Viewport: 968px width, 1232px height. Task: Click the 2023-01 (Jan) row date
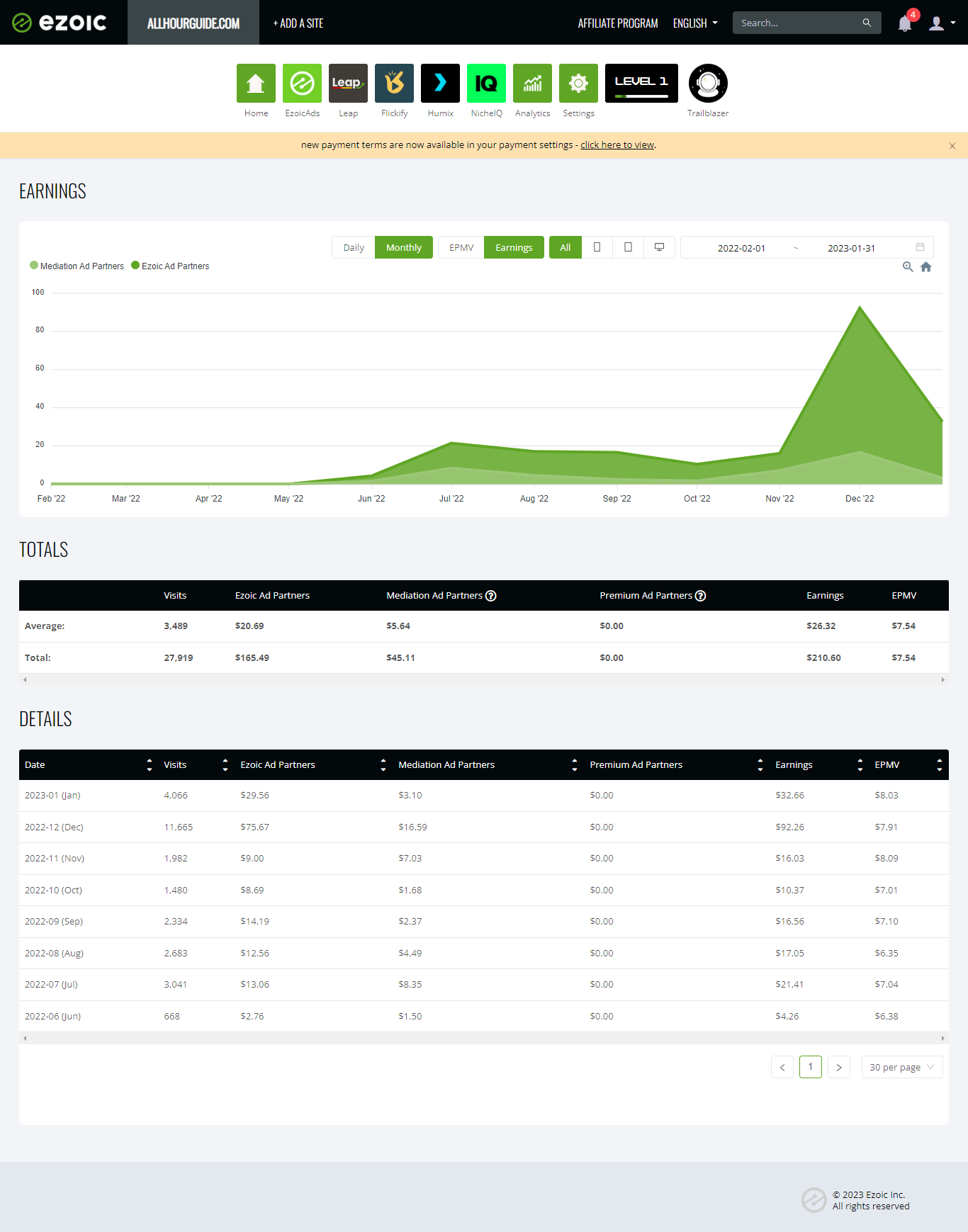(x=52, y=796)
